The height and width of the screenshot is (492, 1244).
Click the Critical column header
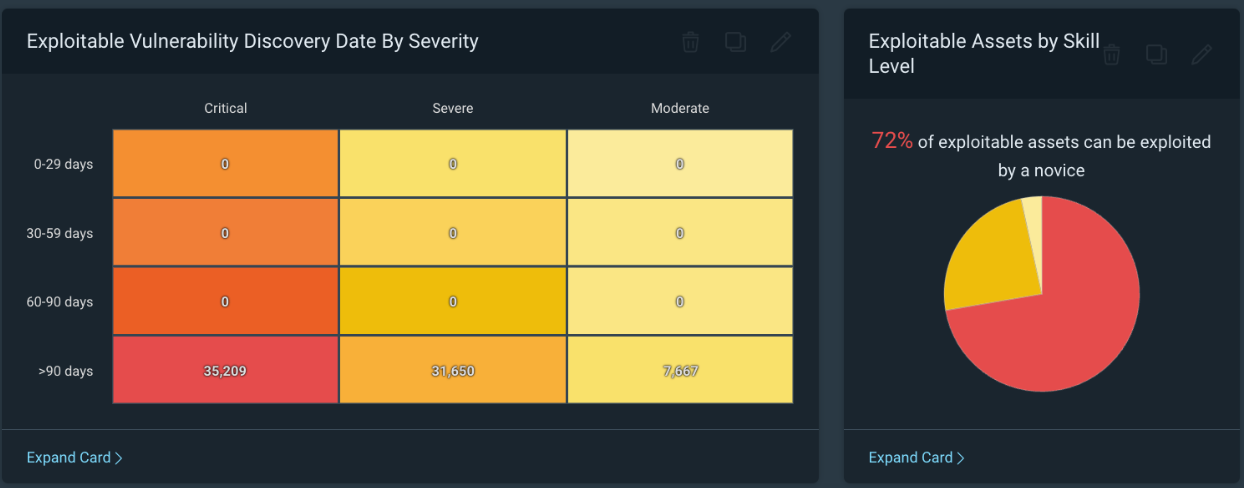(225, 108)
